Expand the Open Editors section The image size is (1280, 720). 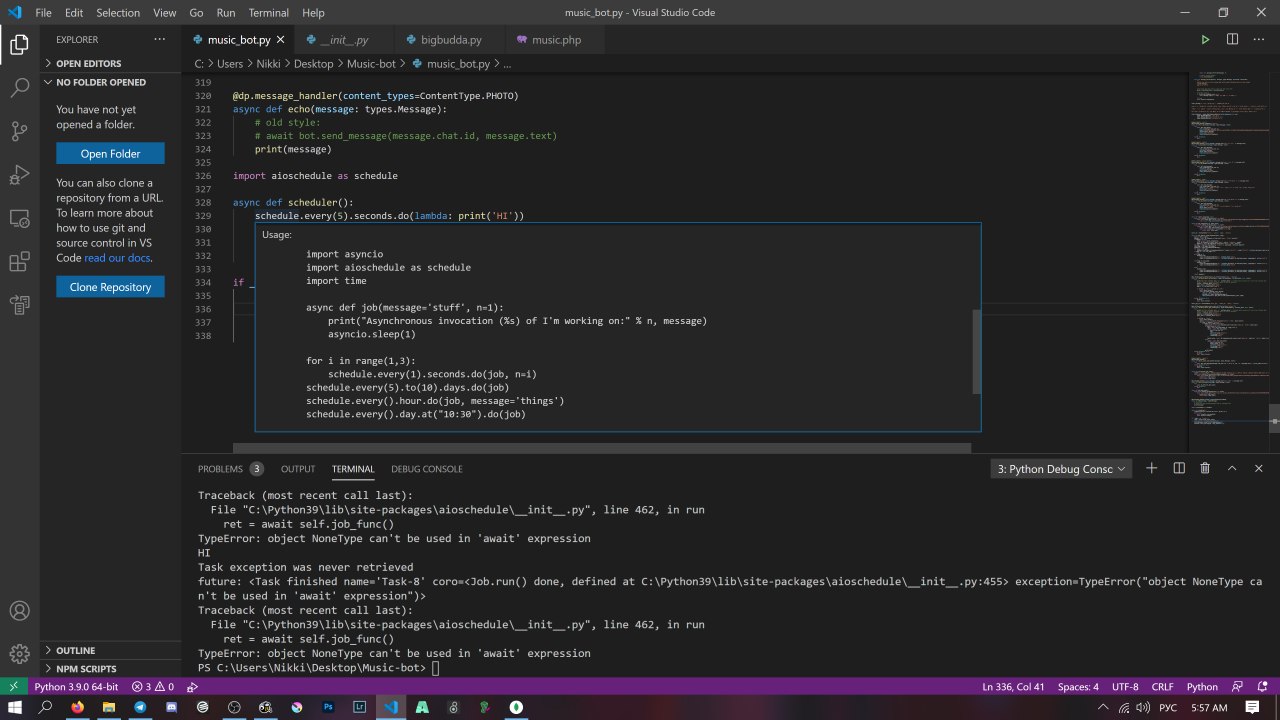pyautogui.click(x=110, y=63)
